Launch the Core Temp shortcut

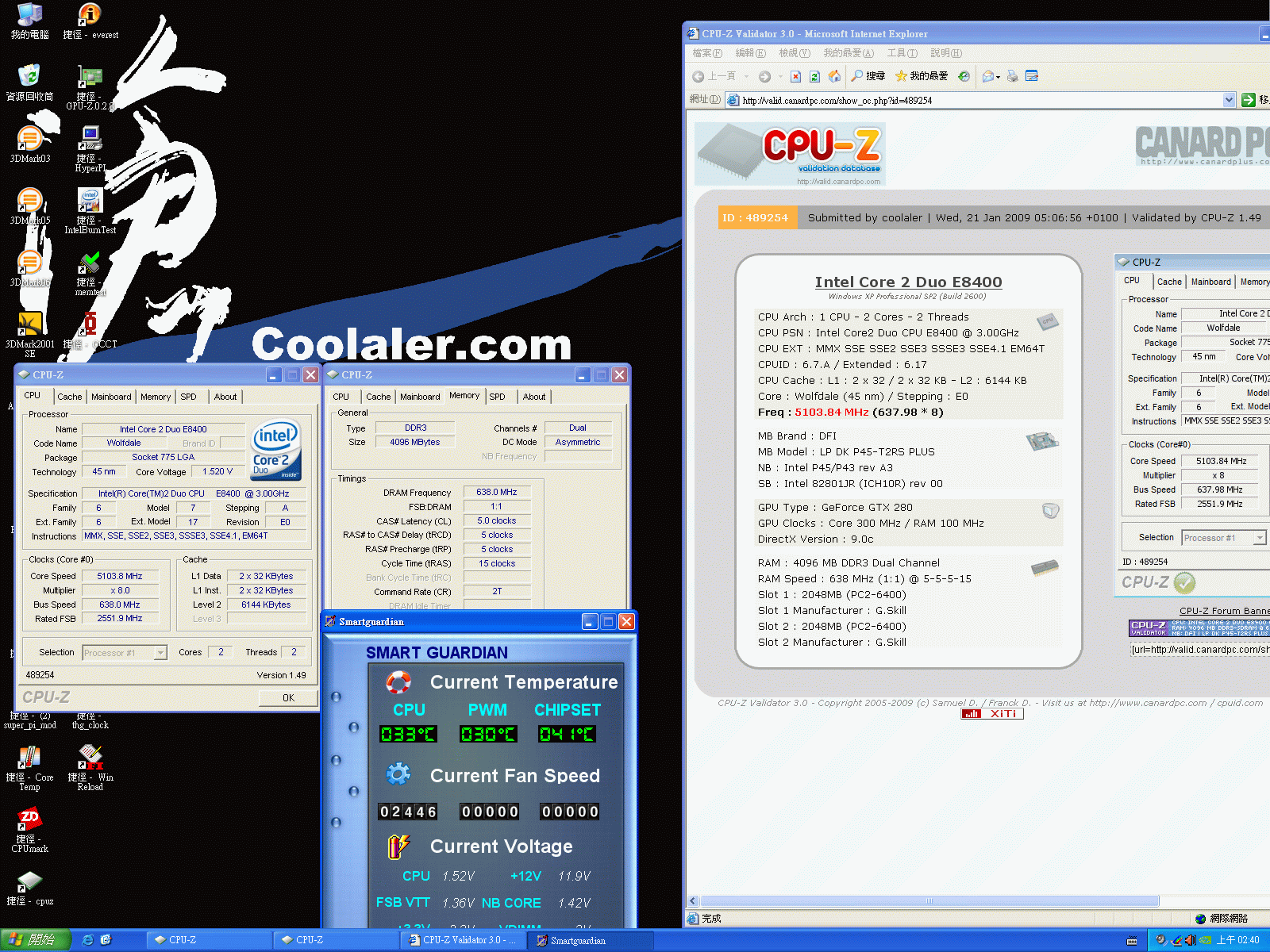click(x=29, y=768)
